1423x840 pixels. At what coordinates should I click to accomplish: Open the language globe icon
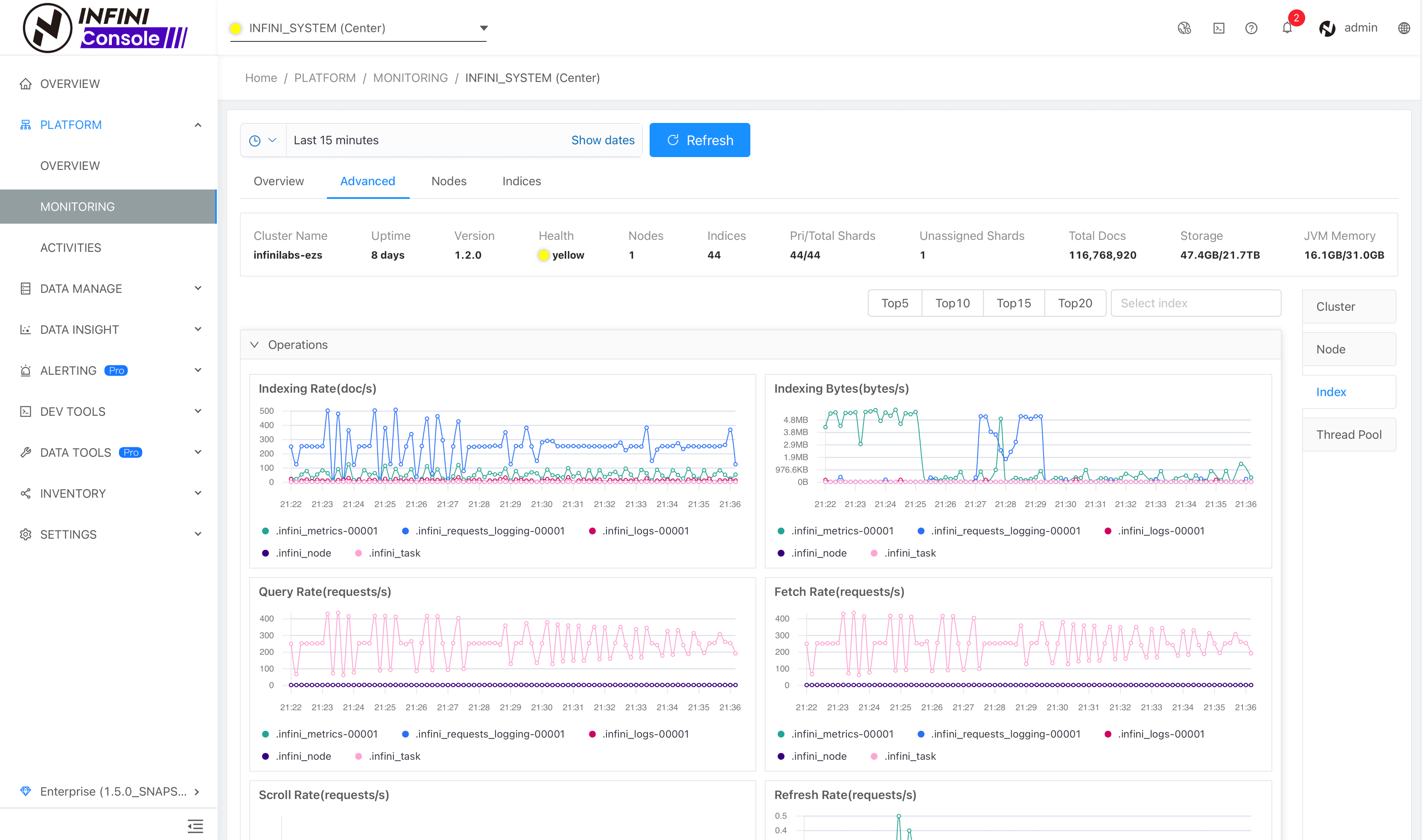click(x=1404, y=28)
